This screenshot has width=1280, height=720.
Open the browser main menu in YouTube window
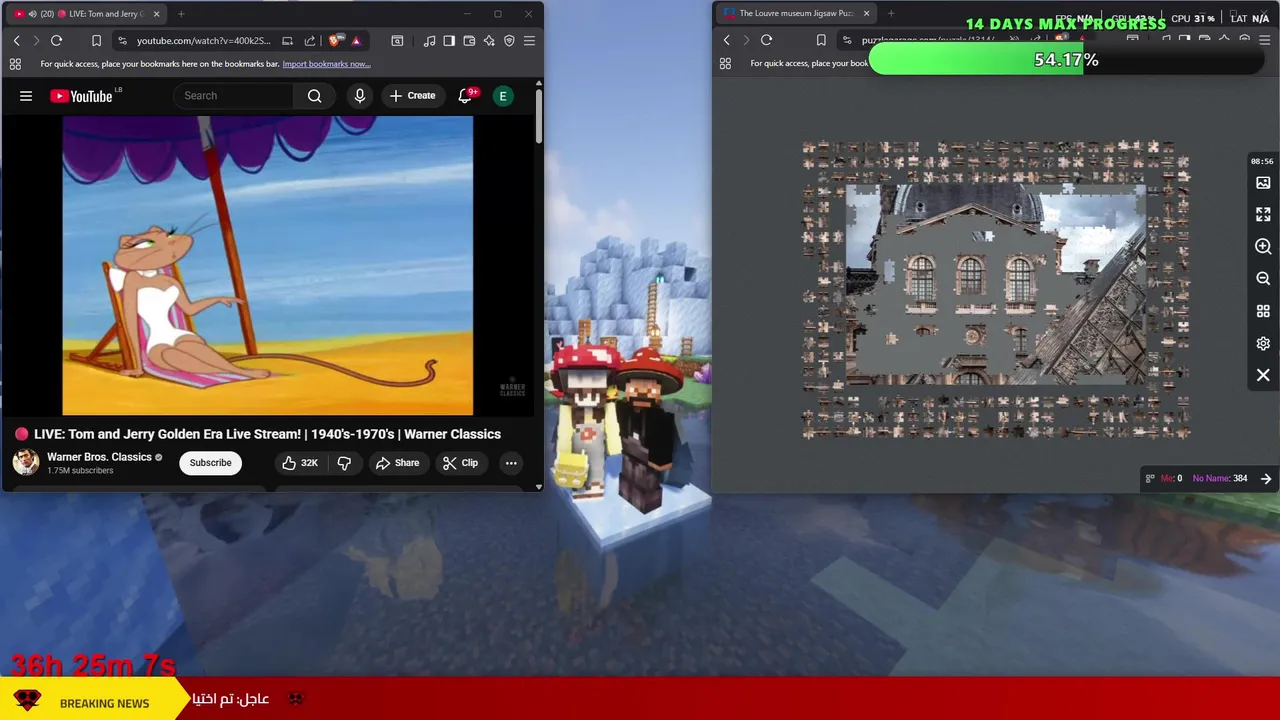[x=529, y=40]
